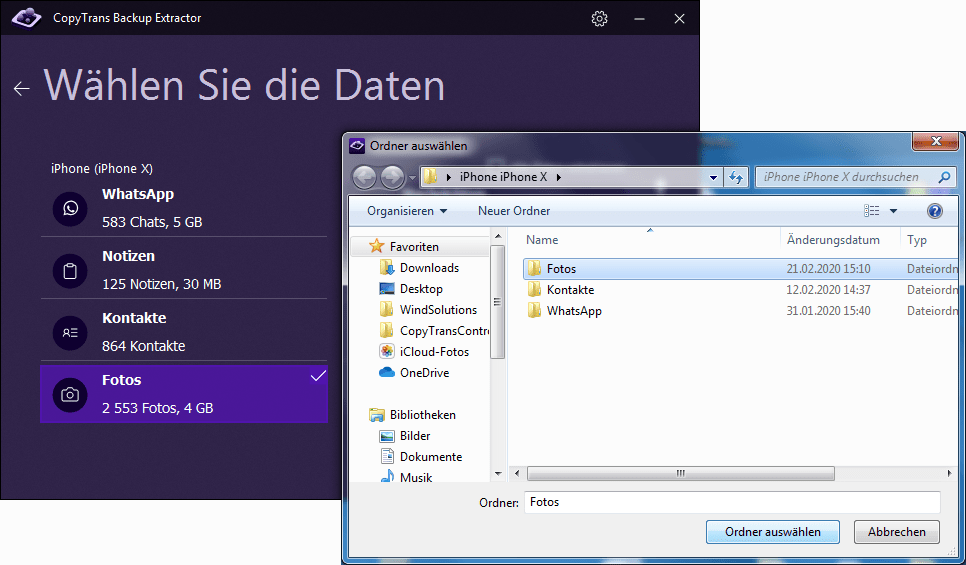Screen dimensions: 966x565
Task: Open iCloud-Fotos in favorites
Action: tap(434, 351)
